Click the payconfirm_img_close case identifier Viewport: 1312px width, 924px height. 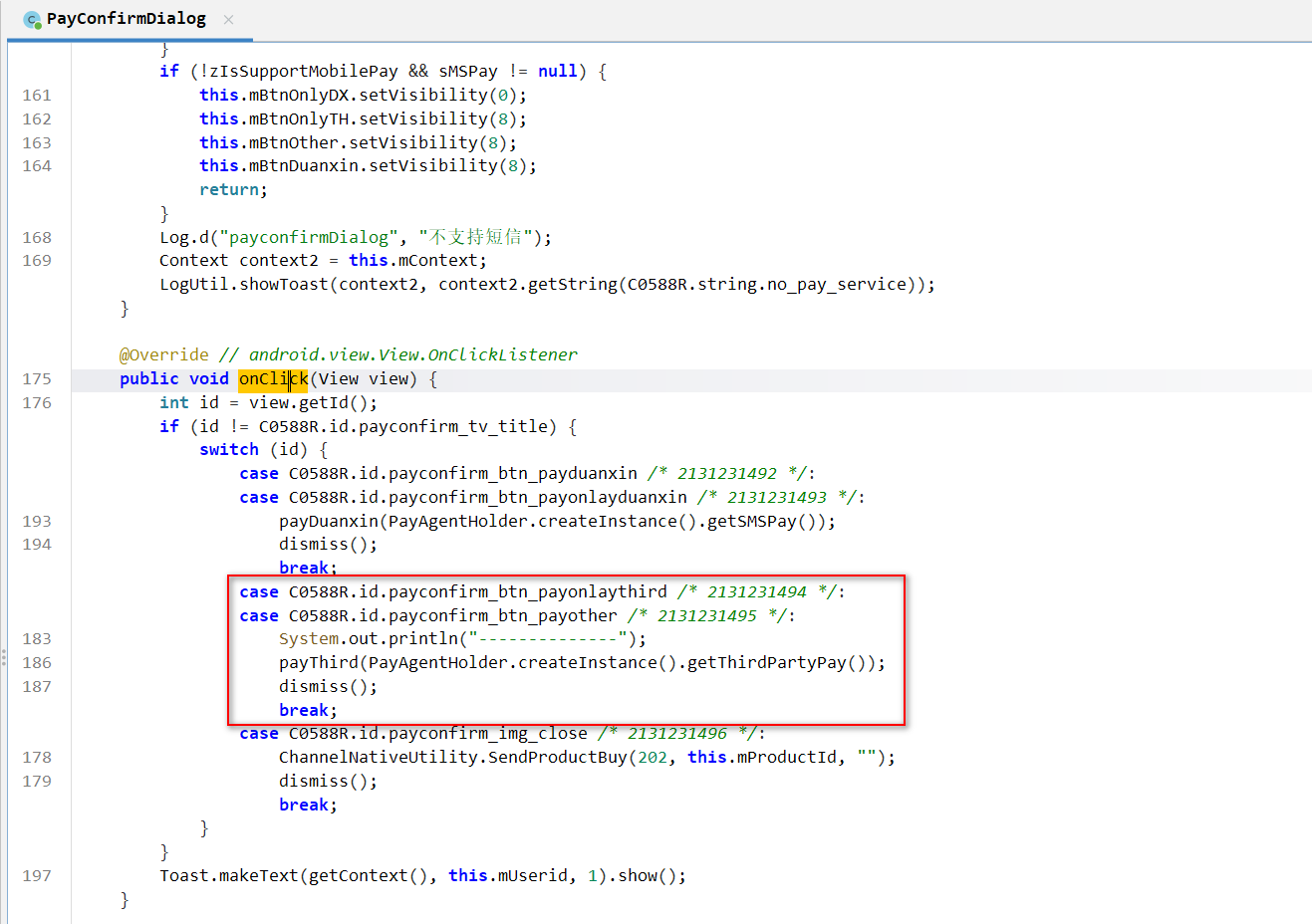tap(487, 734)
